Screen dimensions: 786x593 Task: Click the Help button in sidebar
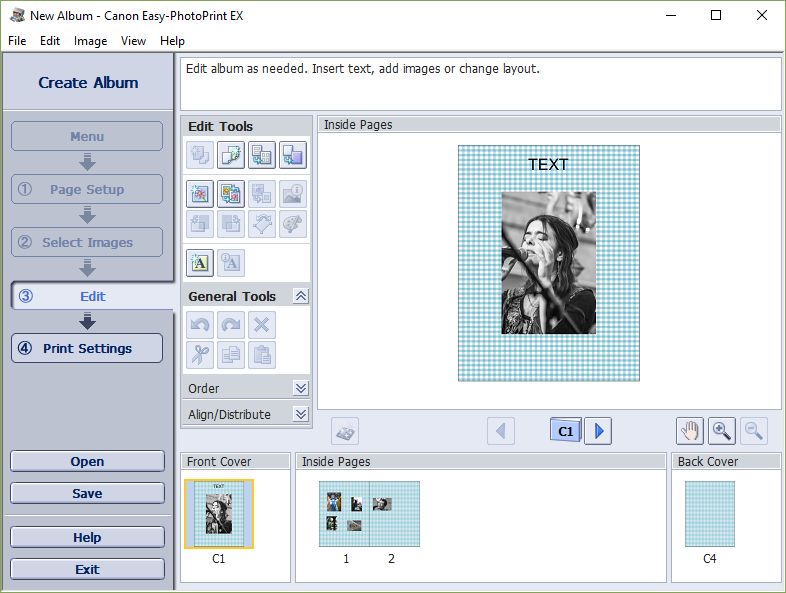(x=87, y=537)
